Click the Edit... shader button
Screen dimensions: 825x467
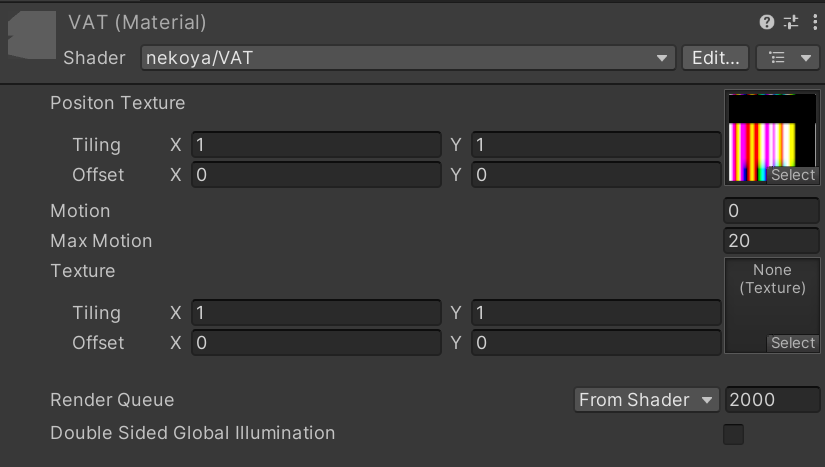click(715, 58)
